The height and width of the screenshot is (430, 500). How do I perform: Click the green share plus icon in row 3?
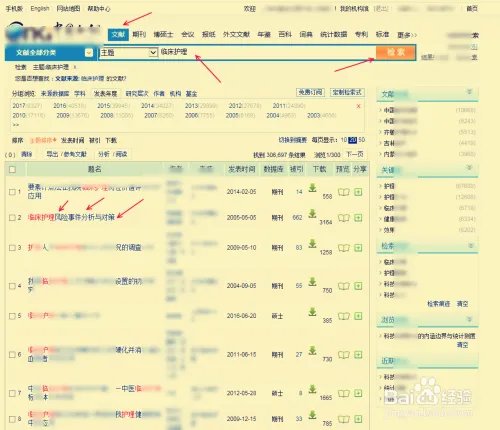pos(358,248)
